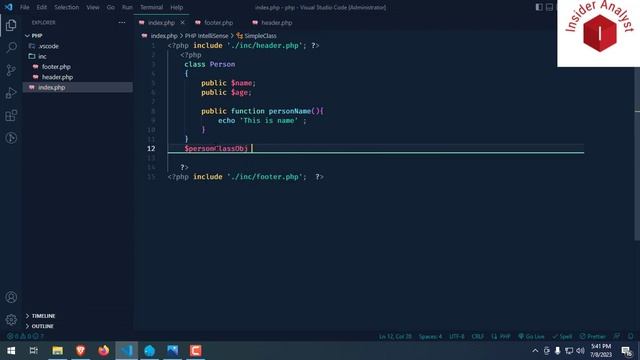Click the Ln 12, Col 28 indicator

(x=395, y=336)
